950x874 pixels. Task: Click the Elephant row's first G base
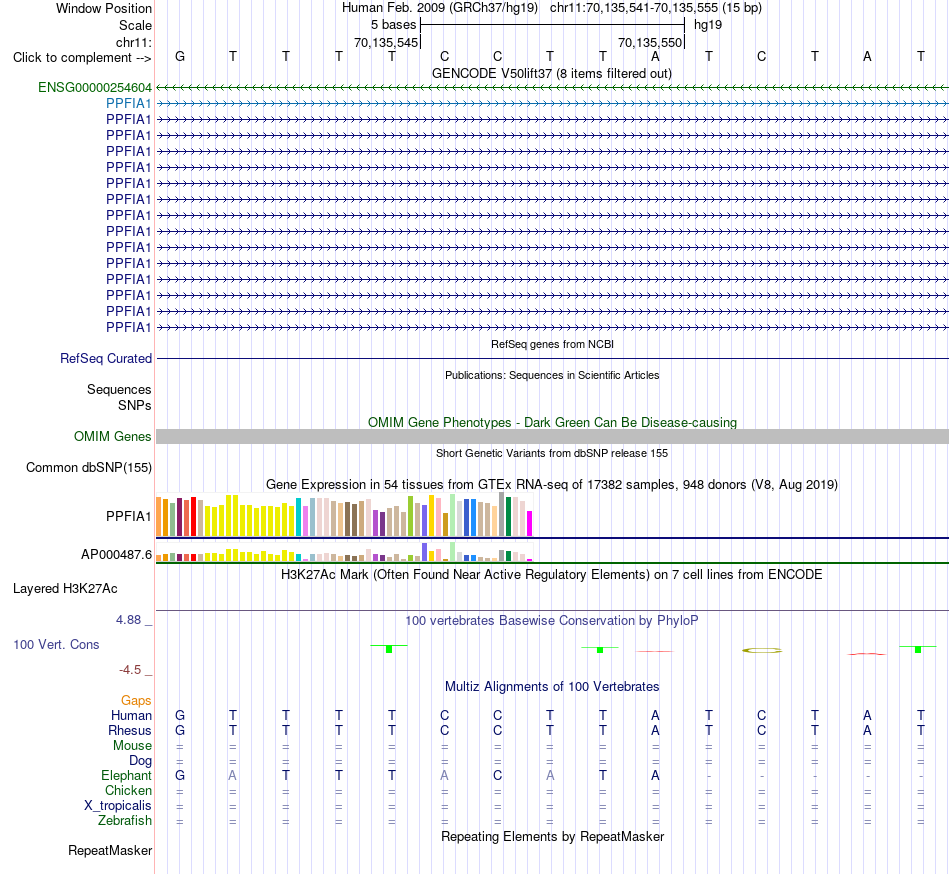coord(180,775)
